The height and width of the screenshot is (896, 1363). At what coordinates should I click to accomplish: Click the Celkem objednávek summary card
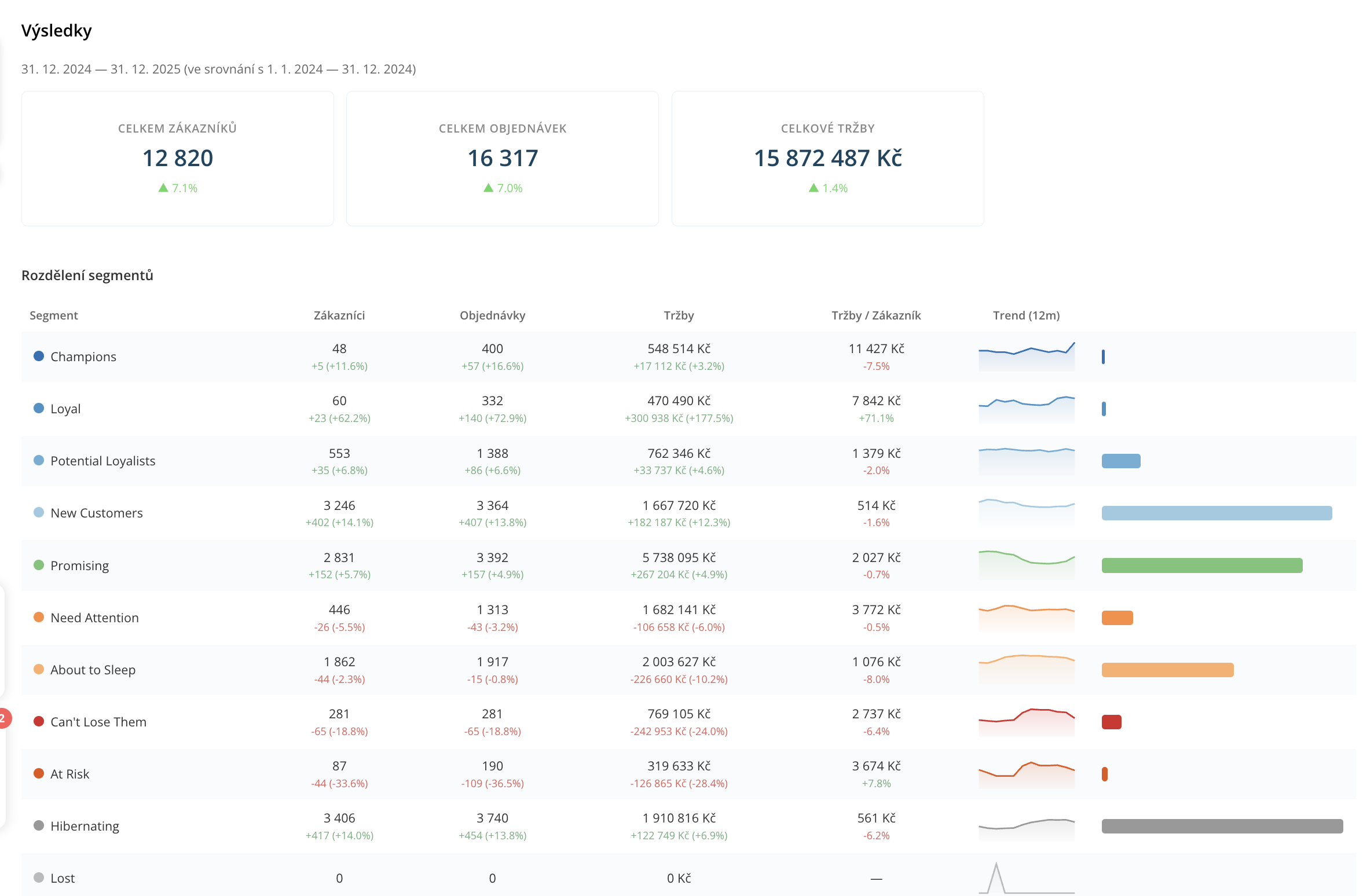[x=503, y=159]
